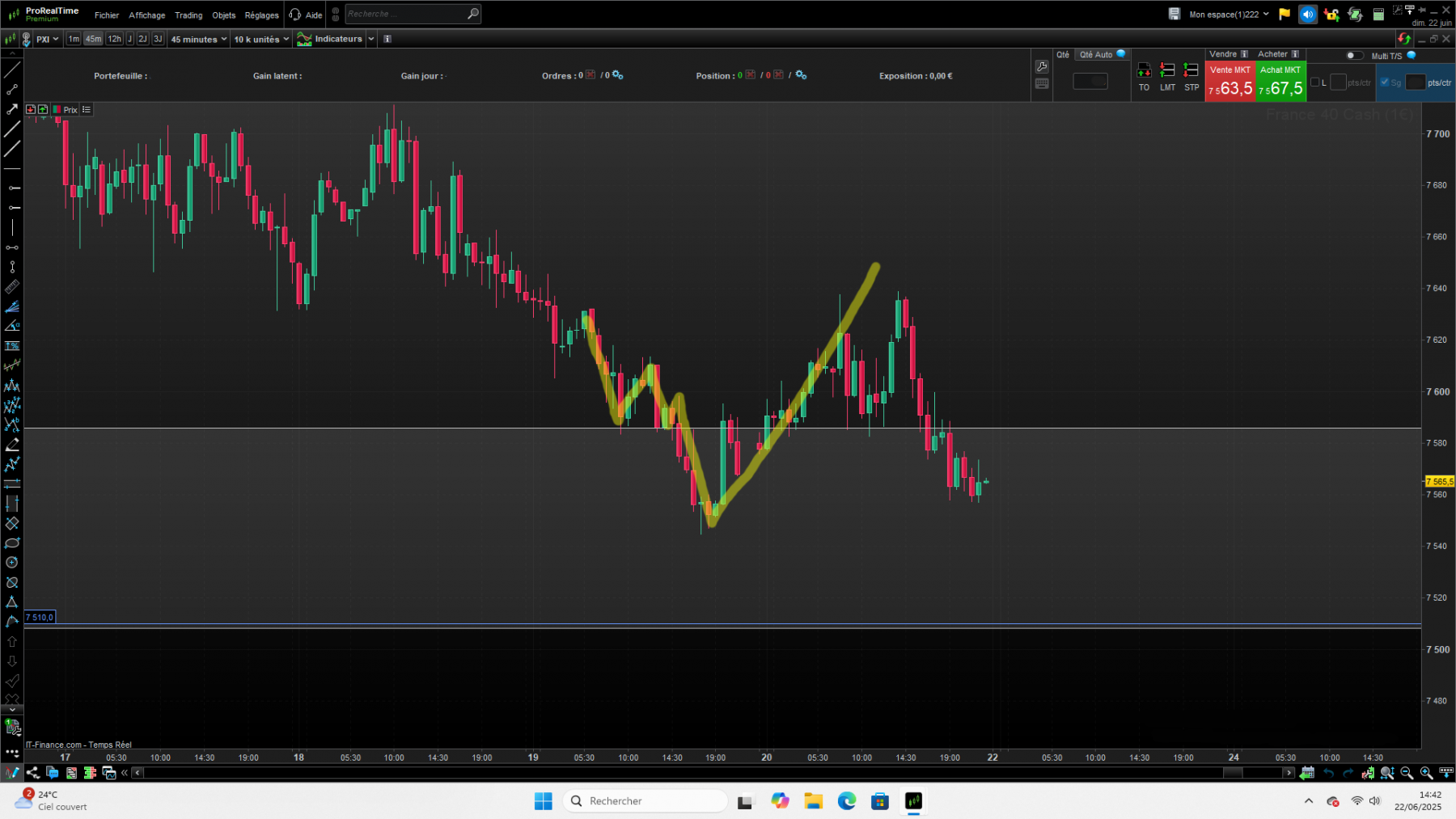Check the L pts/ctr checkbox
The image size is (1456, 819).
click(1314, 82)
